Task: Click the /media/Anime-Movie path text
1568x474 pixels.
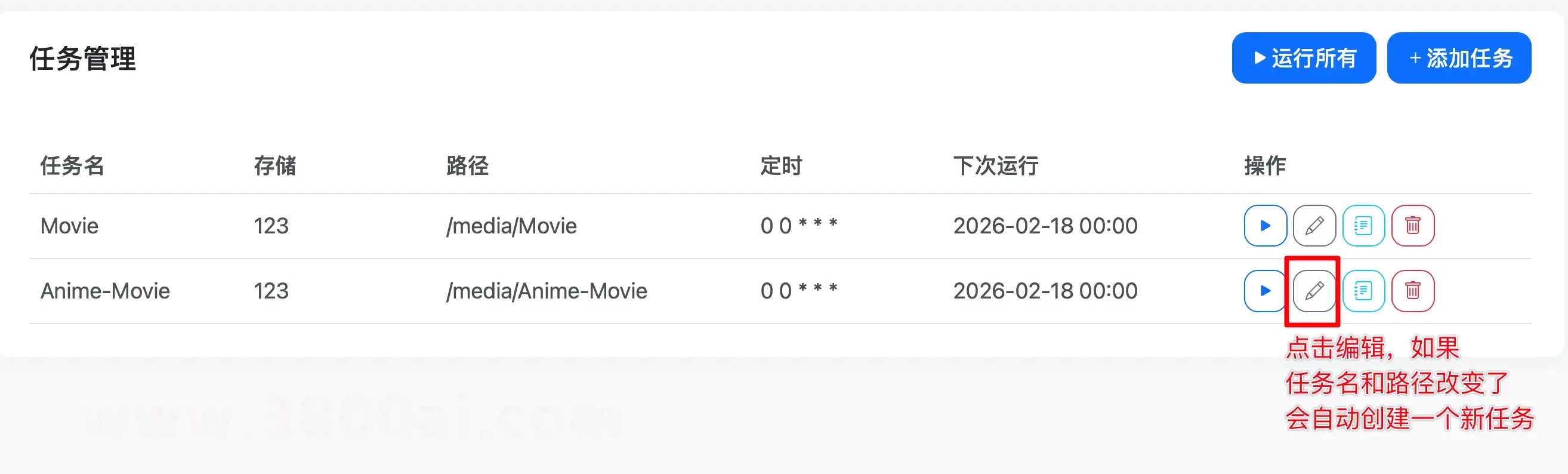Action: pos(546,291)
